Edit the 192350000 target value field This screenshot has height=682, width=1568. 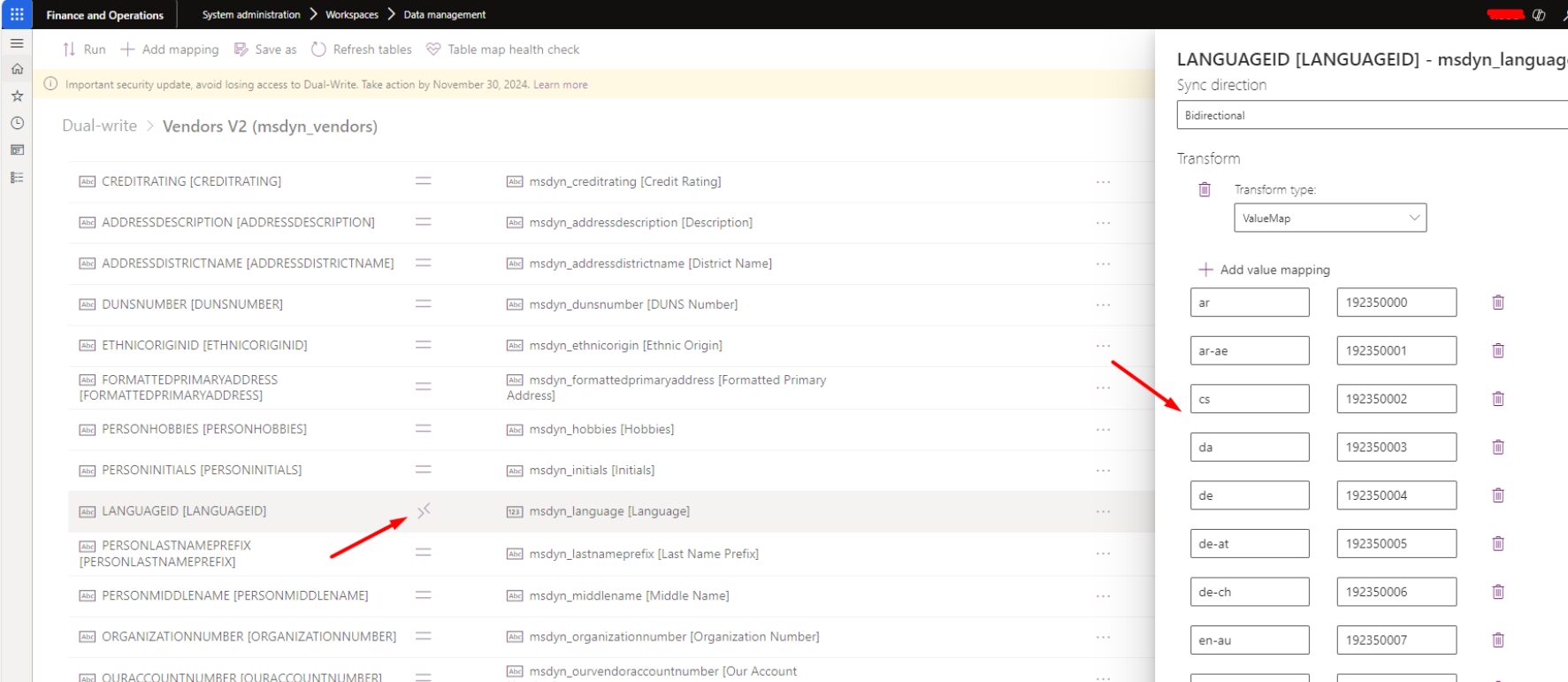(x=1396, y=303)
